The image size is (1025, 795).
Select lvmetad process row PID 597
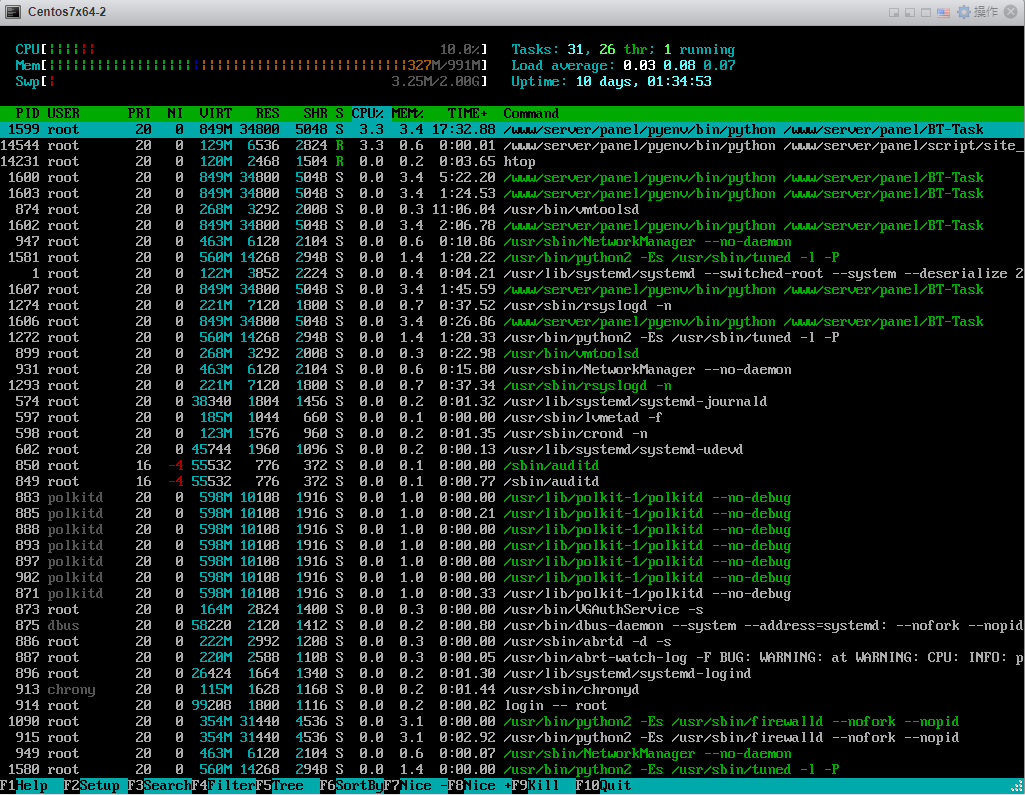(x=512, y=417)
